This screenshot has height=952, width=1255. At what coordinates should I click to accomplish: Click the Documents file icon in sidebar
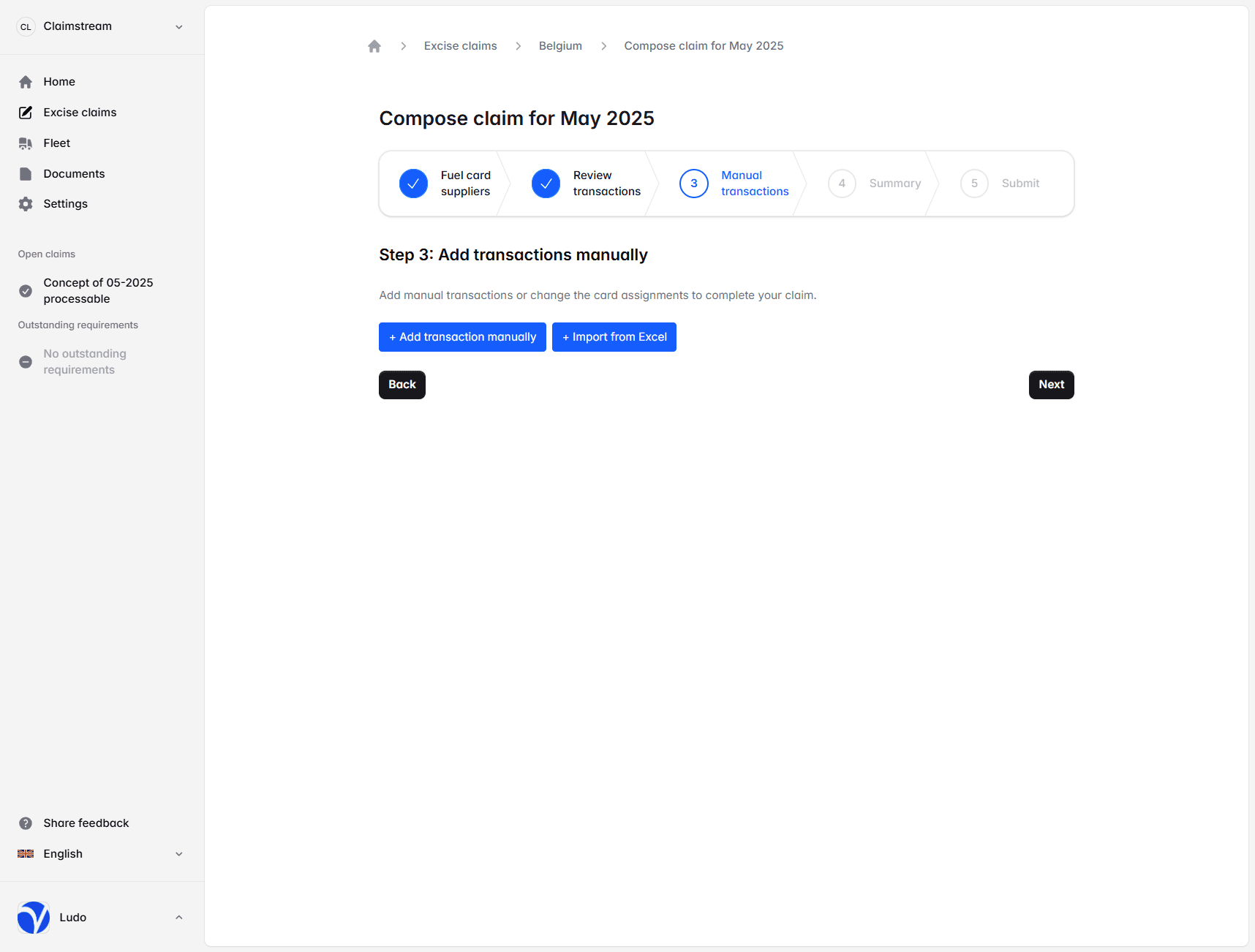(26, 174)
